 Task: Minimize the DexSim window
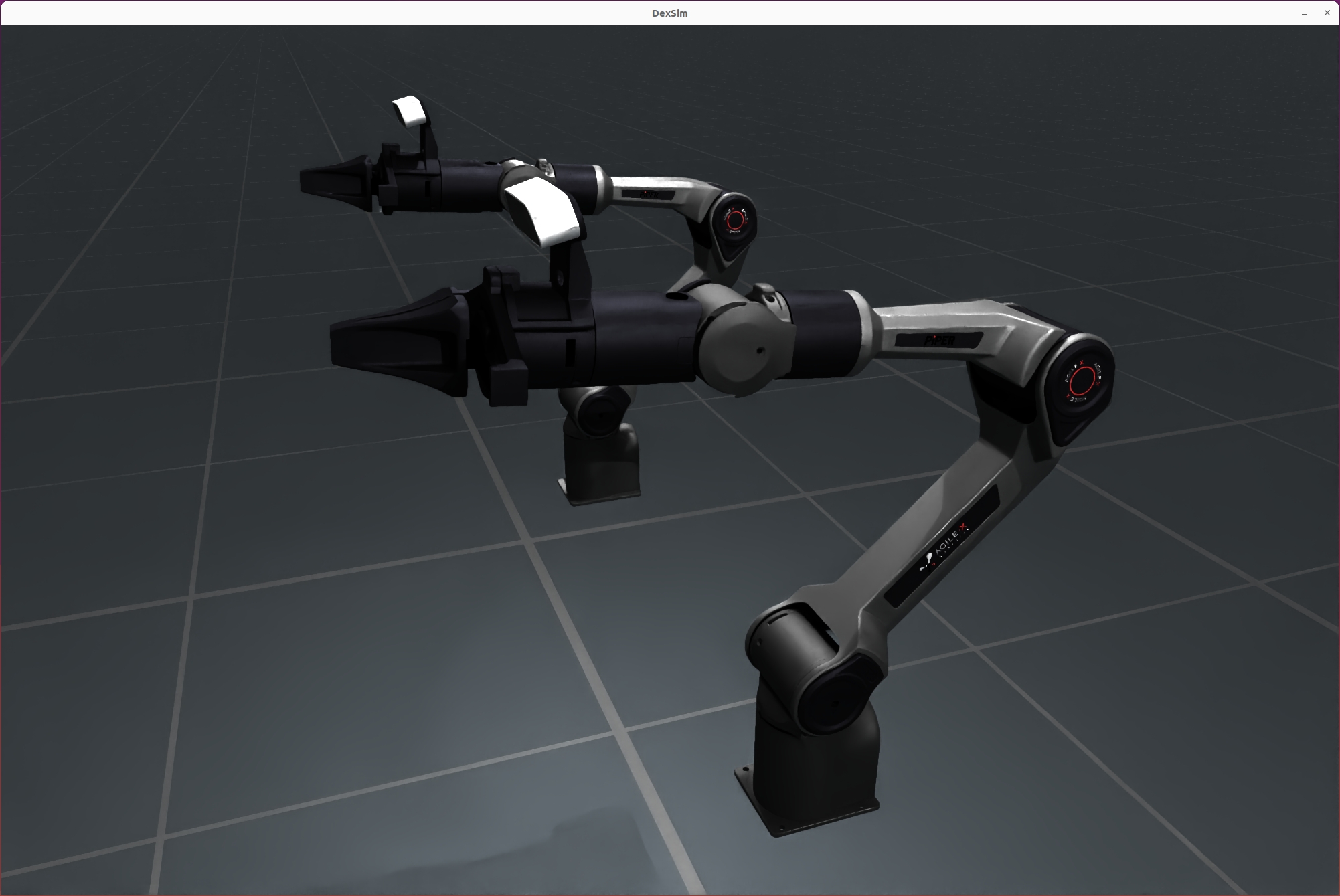1304,13
